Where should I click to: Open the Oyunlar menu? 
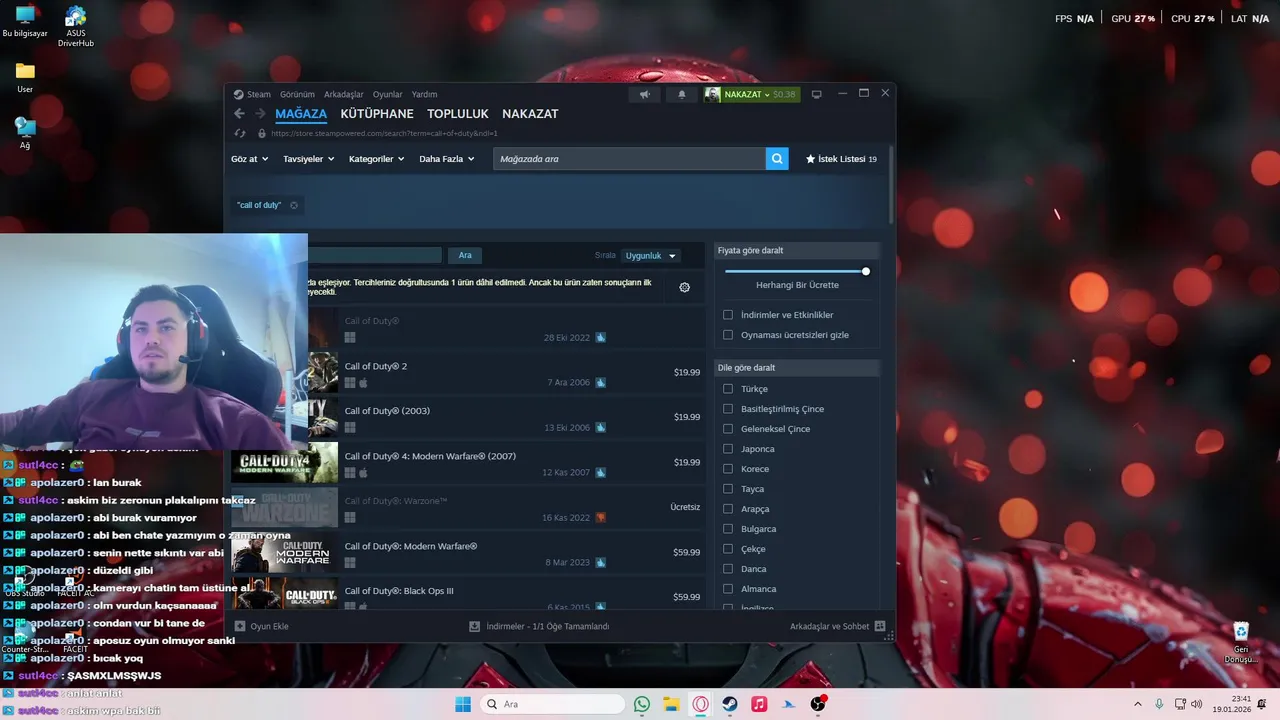tap(388, 94)
